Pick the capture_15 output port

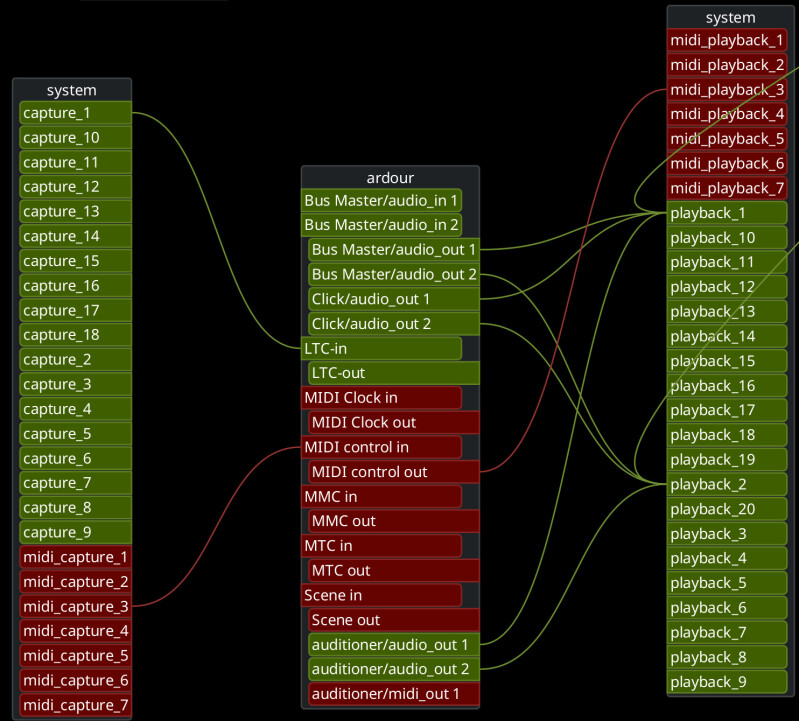tap(75, 261)
